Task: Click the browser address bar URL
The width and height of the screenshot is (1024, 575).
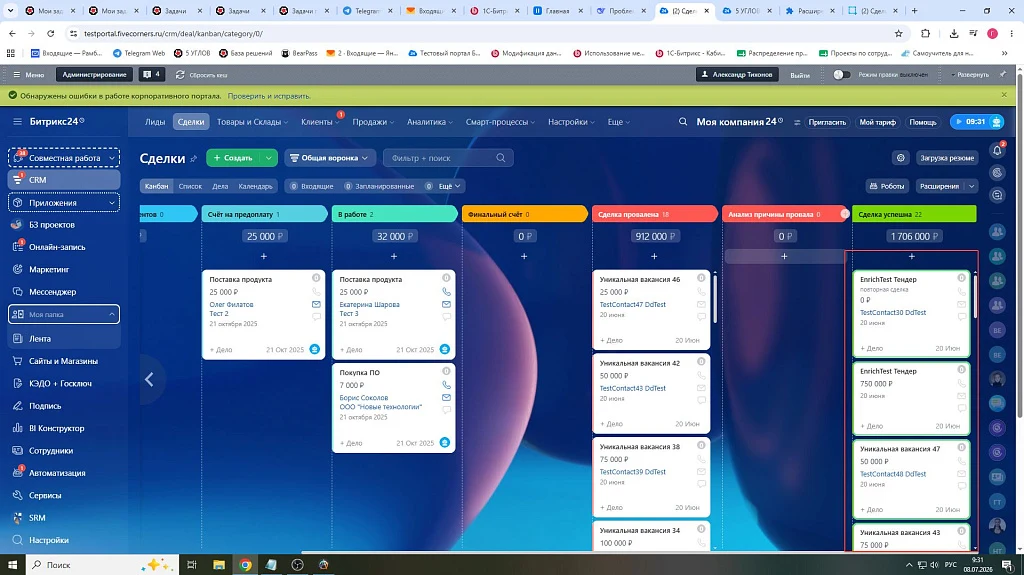Action: coord(174,33)
